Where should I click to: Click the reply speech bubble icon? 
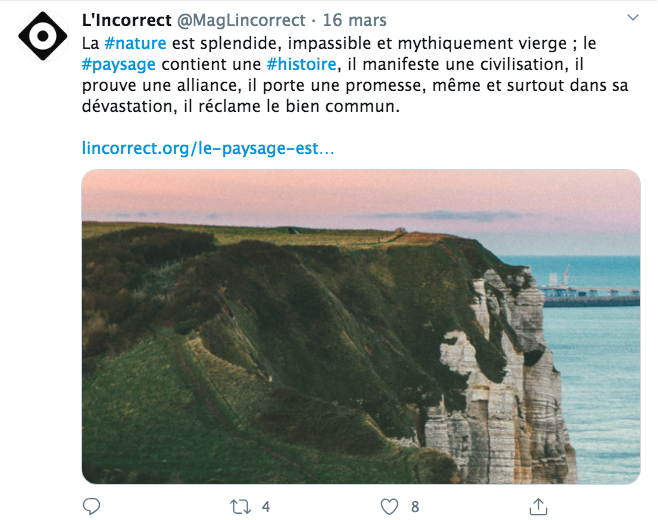point(91,506)
